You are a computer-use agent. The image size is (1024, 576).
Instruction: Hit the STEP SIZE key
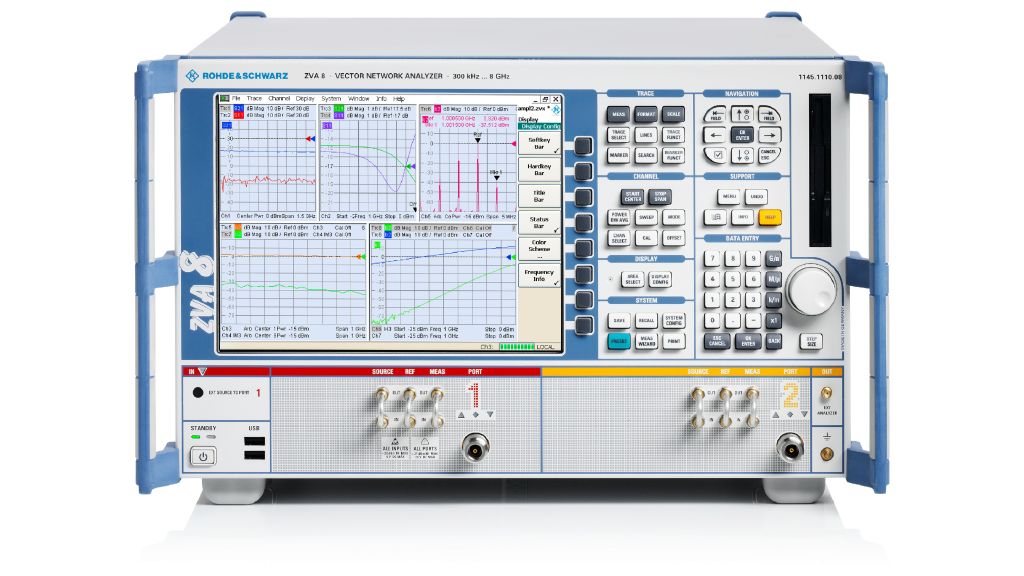tap(811, 341)
